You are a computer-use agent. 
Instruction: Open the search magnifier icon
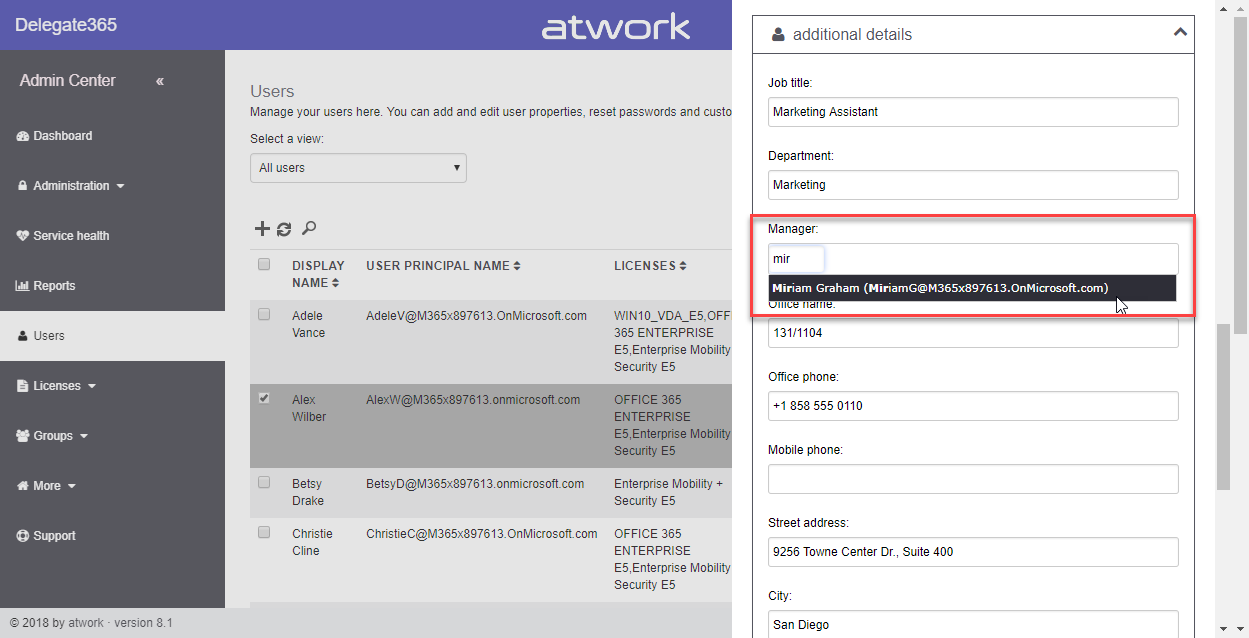tap(309, 229)
